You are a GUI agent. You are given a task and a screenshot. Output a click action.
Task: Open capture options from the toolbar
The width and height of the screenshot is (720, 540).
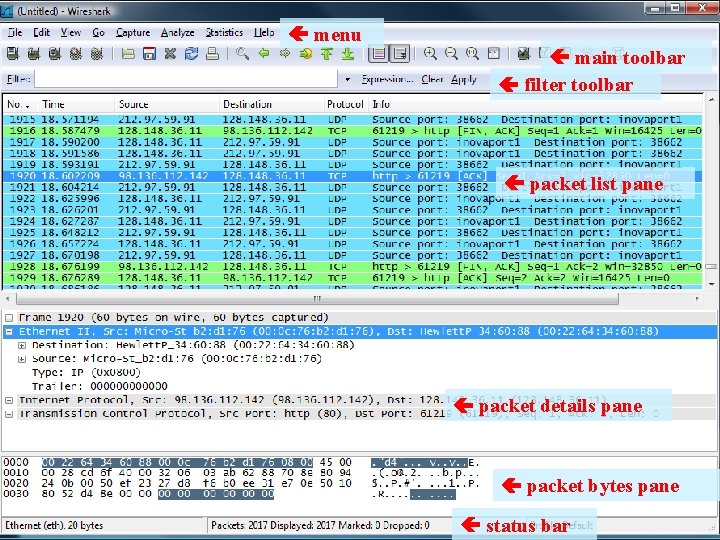[x=34, y=54]
